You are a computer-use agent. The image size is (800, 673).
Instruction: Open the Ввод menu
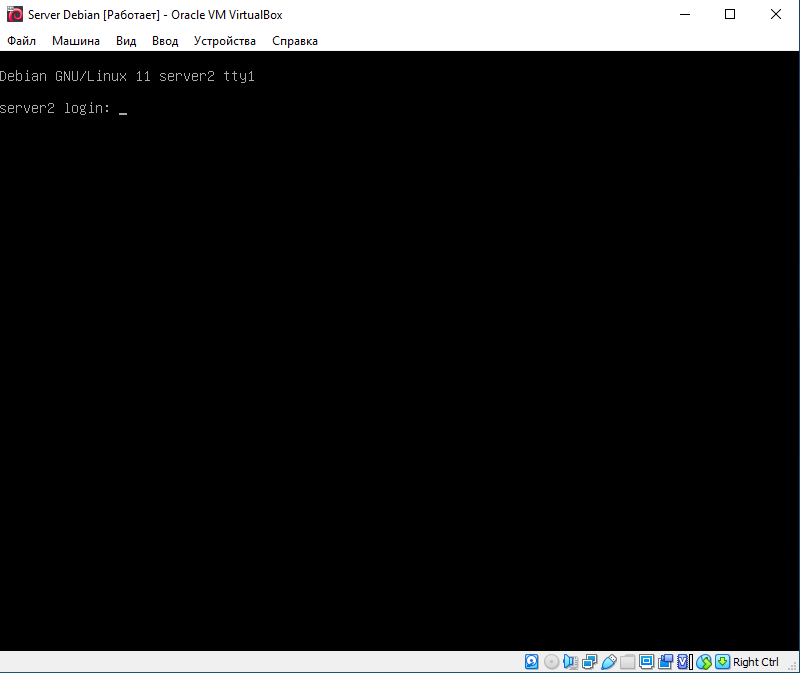point(165,41)
